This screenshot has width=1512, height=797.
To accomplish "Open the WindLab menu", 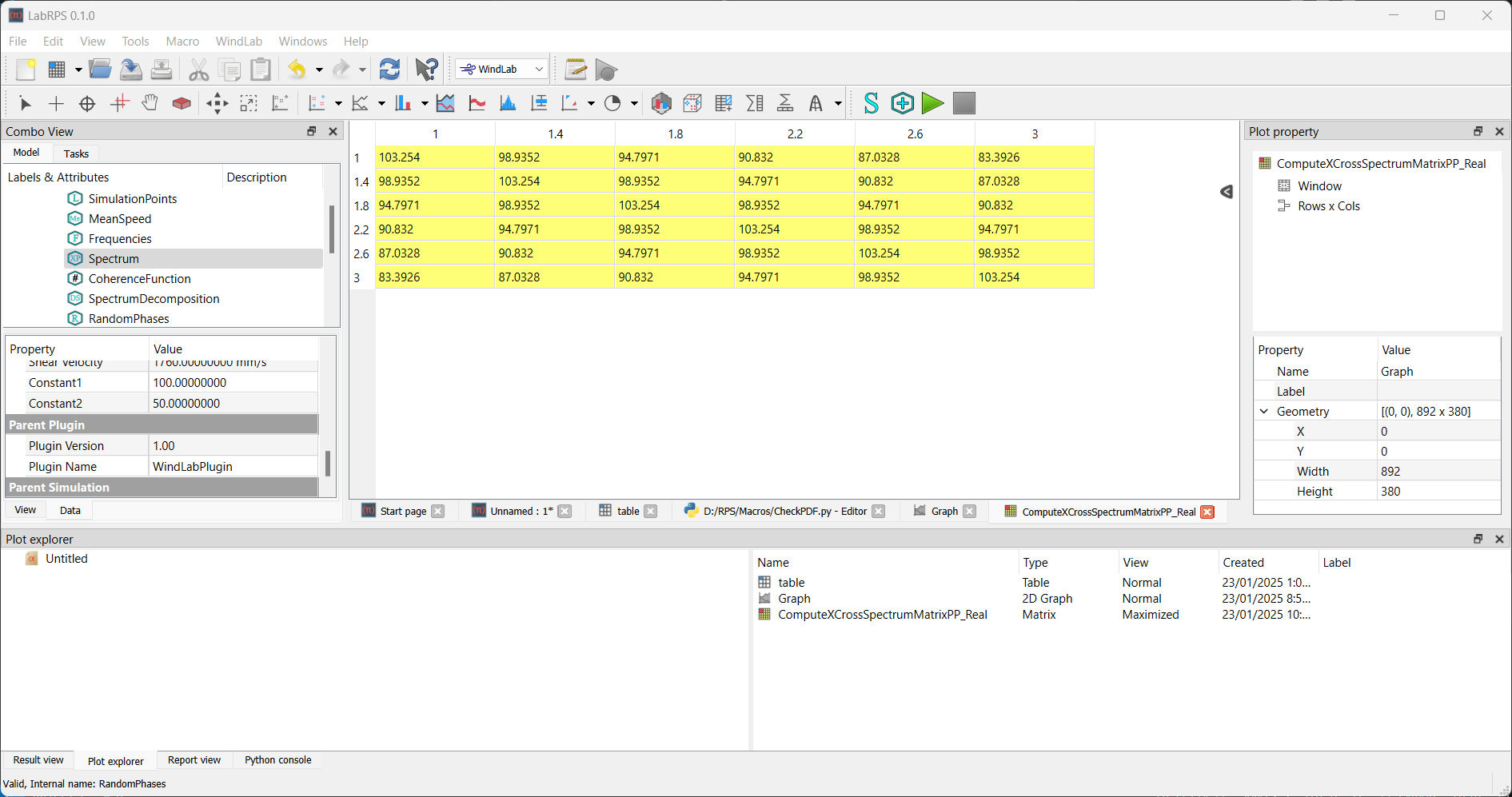I will [238, 42].
